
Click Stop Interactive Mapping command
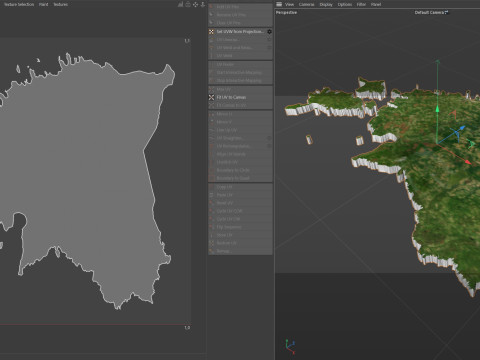pyautogui.click(x=240, y=80)
